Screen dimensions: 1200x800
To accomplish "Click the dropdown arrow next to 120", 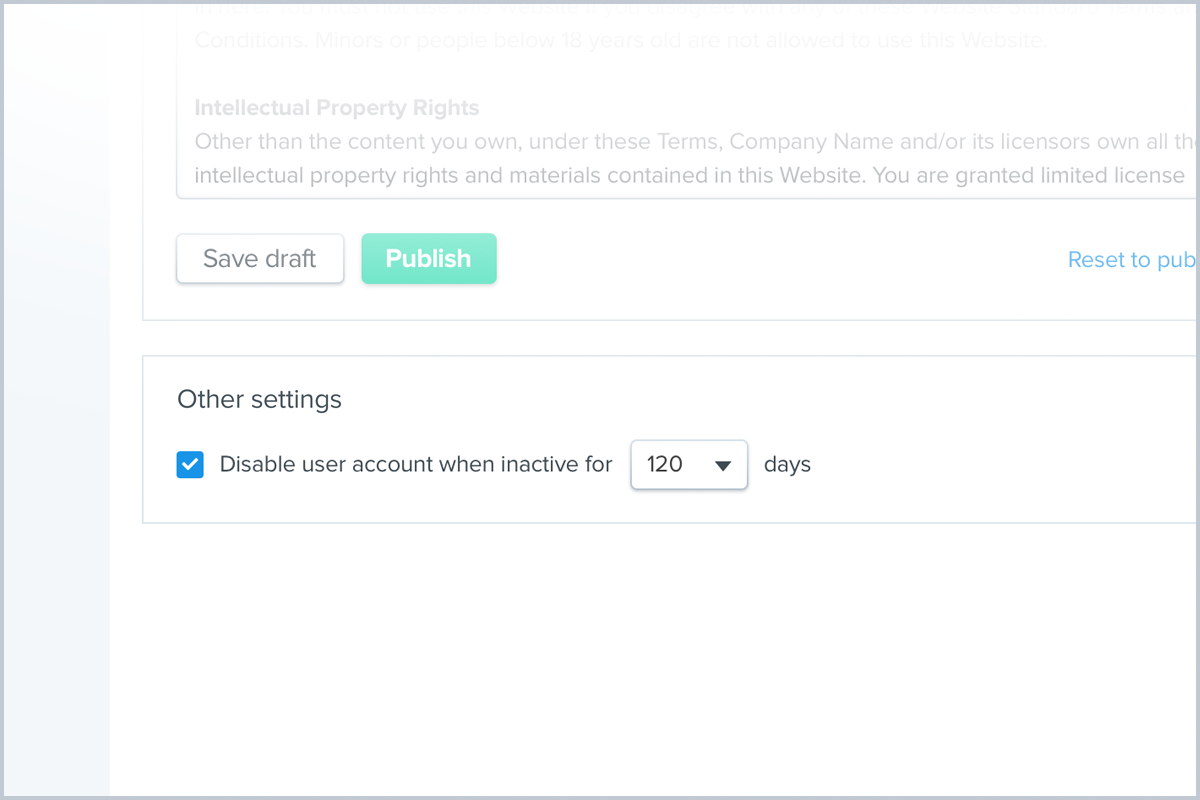I will coord(724,466).
